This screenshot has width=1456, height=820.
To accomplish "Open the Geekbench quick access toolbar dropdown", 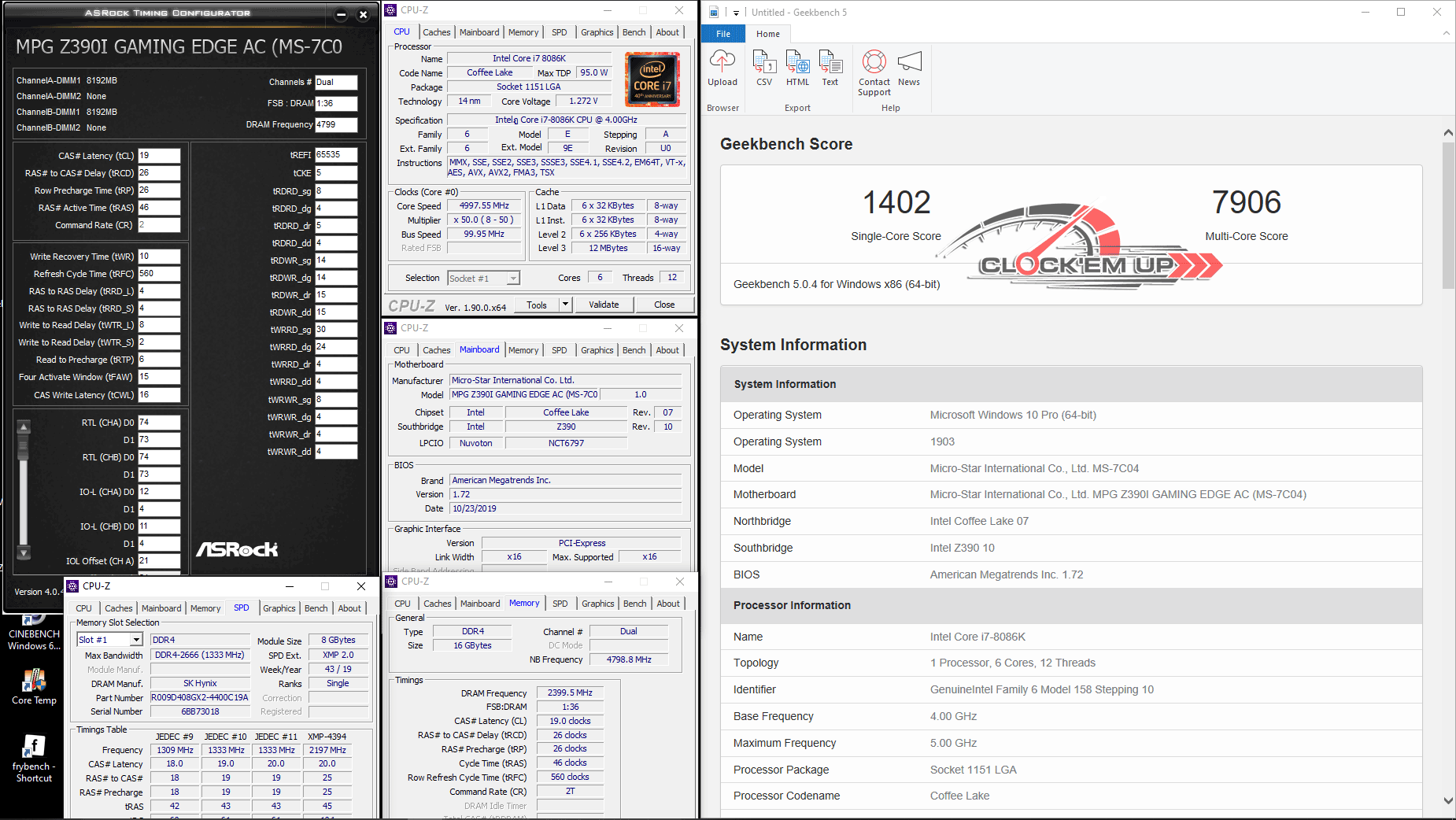I will (x=737, y=13).
